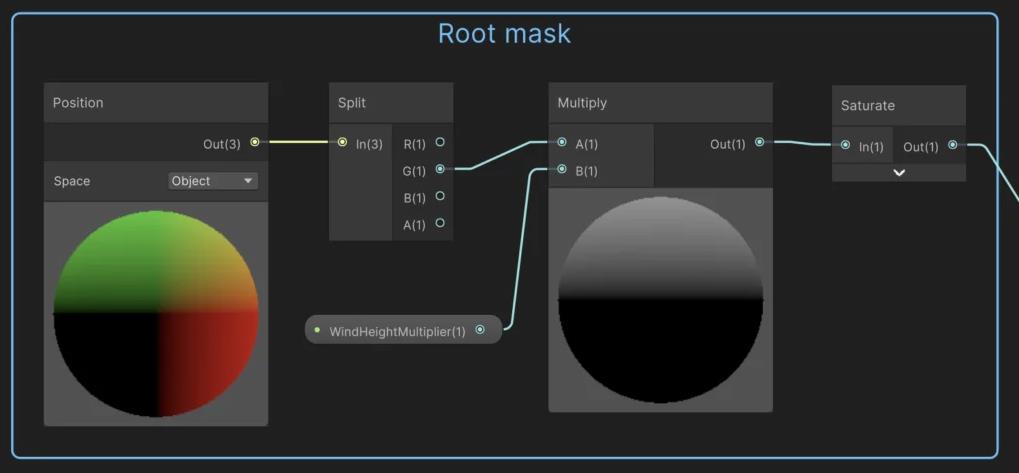This screenshot has height=473, width=1019.
Task: Click the Multiply node Out(1) port
Action: tap(759, 142)
